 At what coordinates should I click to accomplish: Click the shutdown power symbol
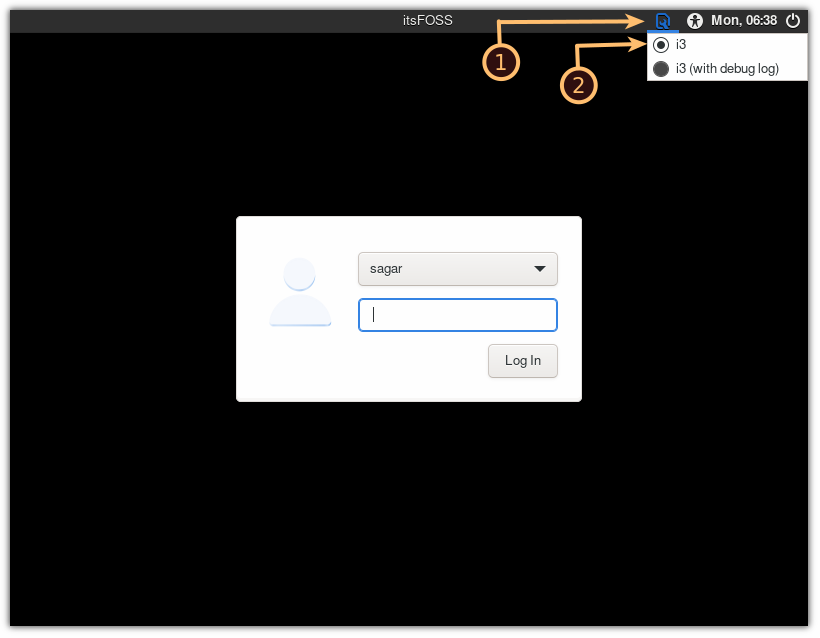[x=793, y=19]
